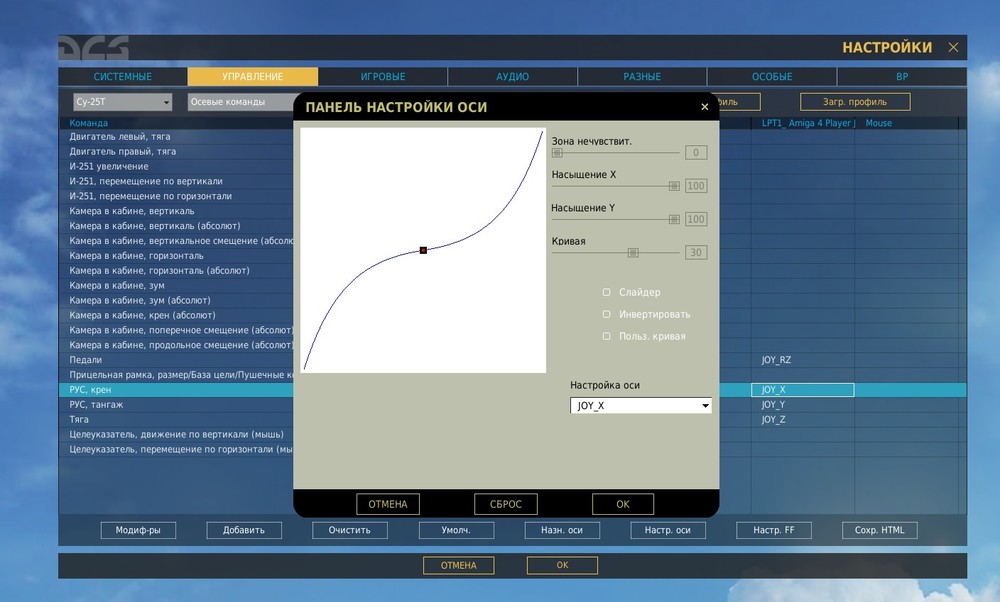
Task: Adjust the Насыщение X slider handle
Action: tap(674, 186)
